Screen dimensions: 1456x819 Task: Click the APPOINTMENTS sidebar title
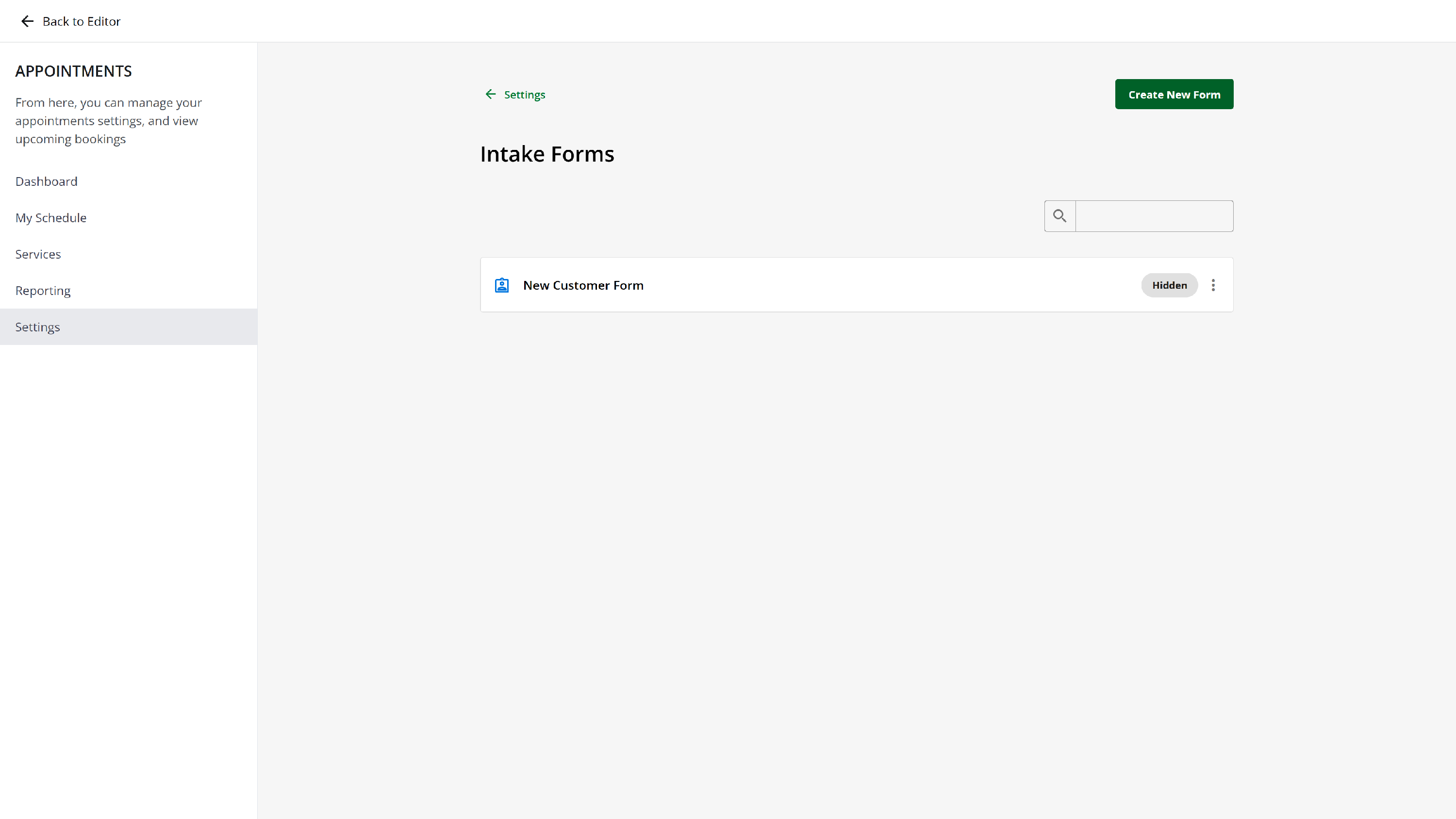coord(73,71)
